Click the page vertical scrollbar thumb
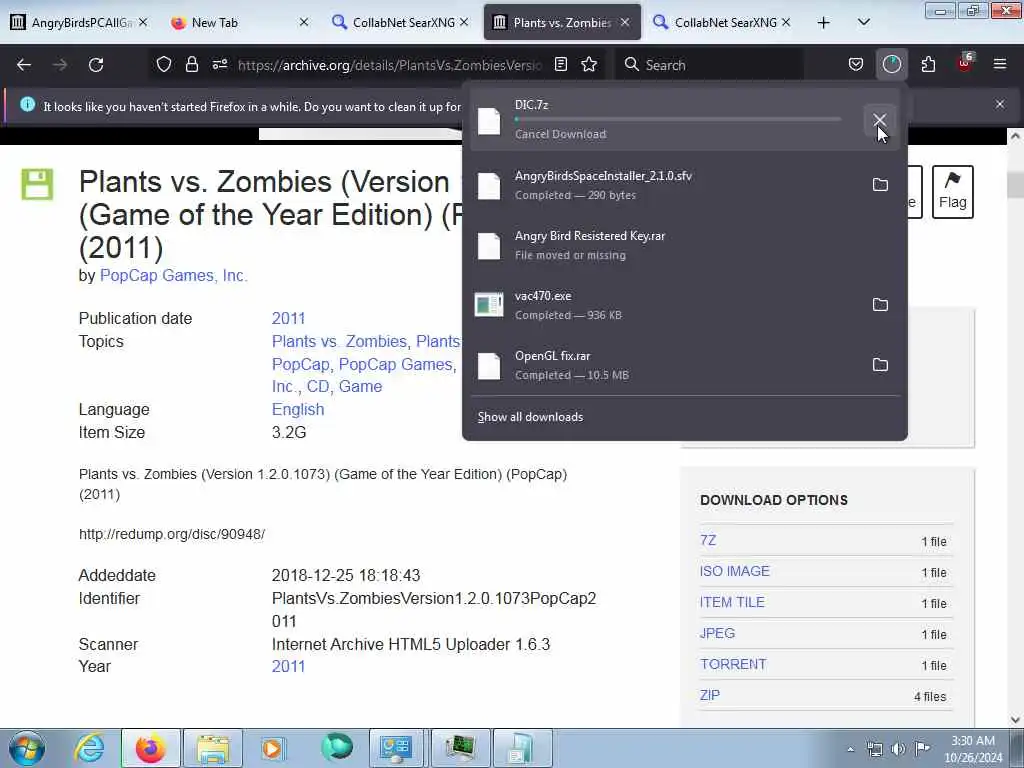Viewport: 1024px width, 768px height. [x=1015, y=184]
